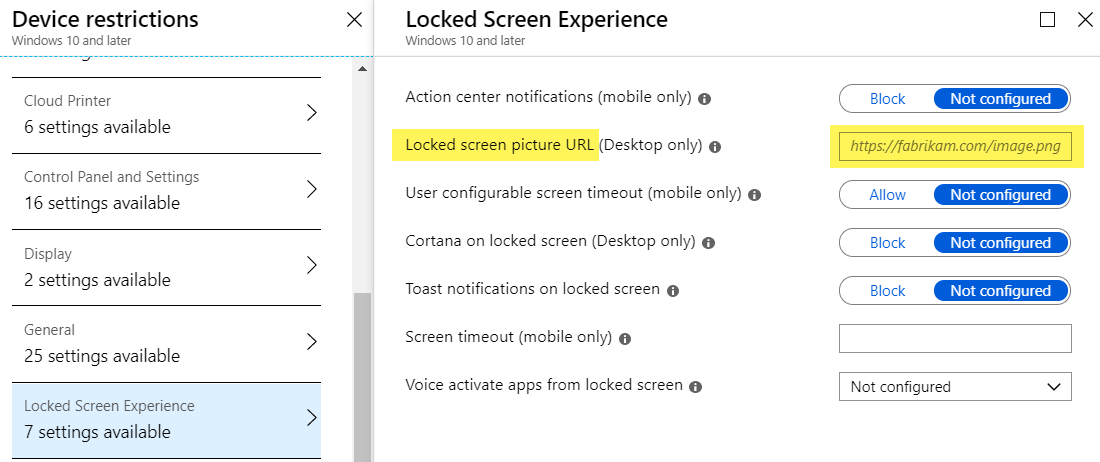Click the Screen timeout input box
The image size is (1100, 462).
click(955, 338)
